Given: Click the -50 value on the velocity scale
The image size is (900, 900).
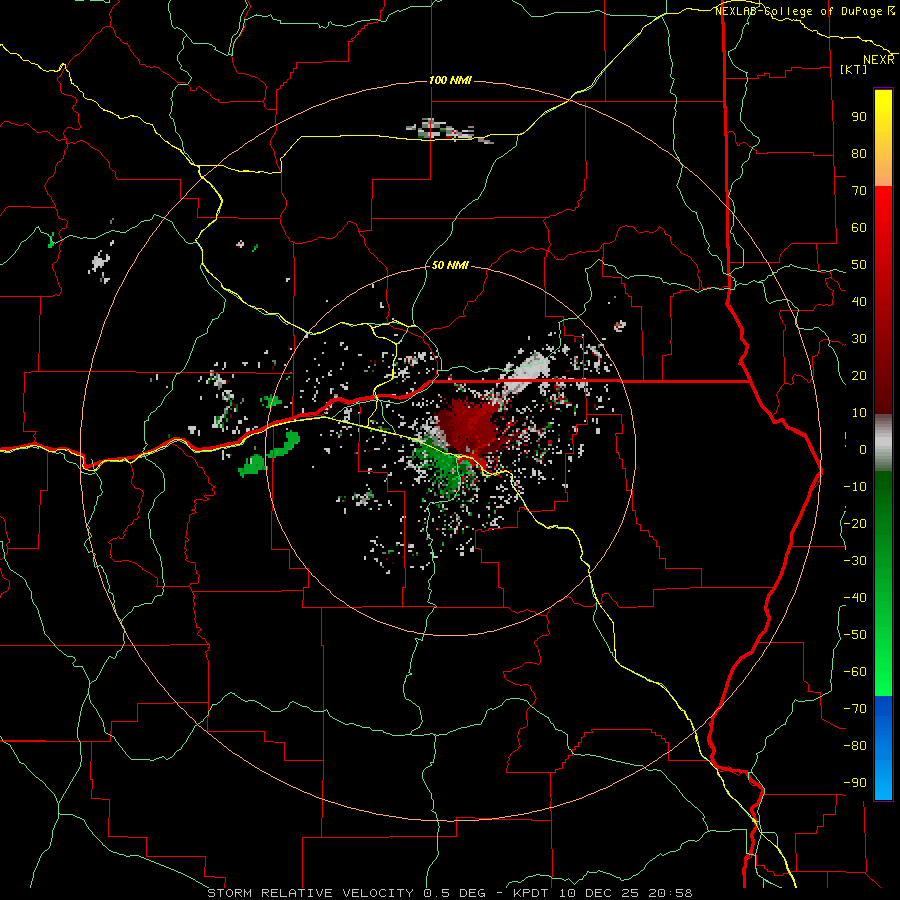Looking at the screenshot, I should [855, 634].
